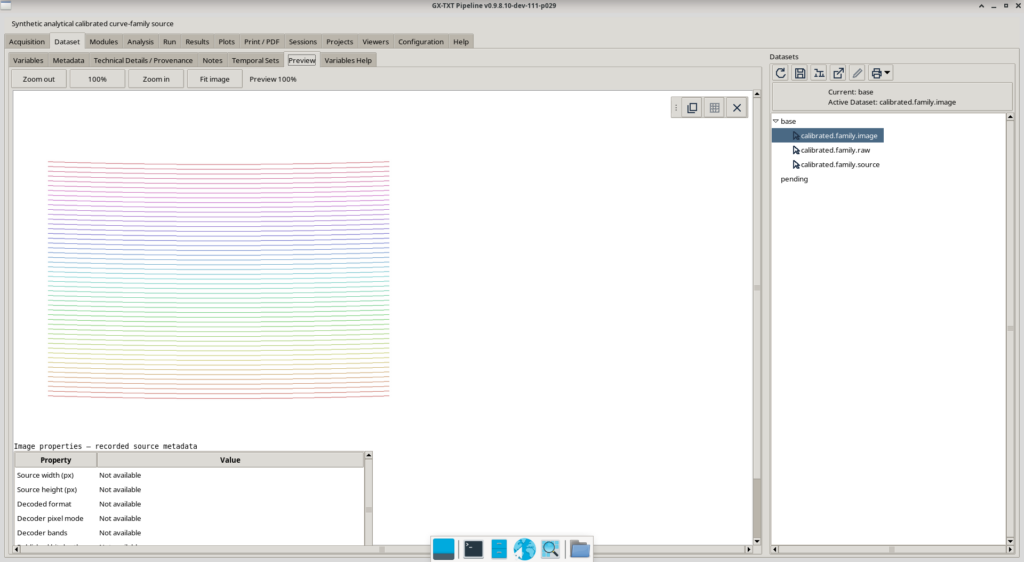Click the preview vertical scrollbar up arrow
The height and width of the screenshot is (562, 1024).
[x=757, y=94]
